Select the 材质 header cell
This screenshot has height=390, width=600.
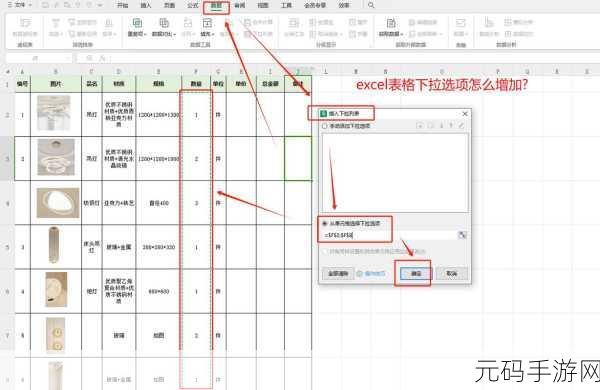point(119,84)
